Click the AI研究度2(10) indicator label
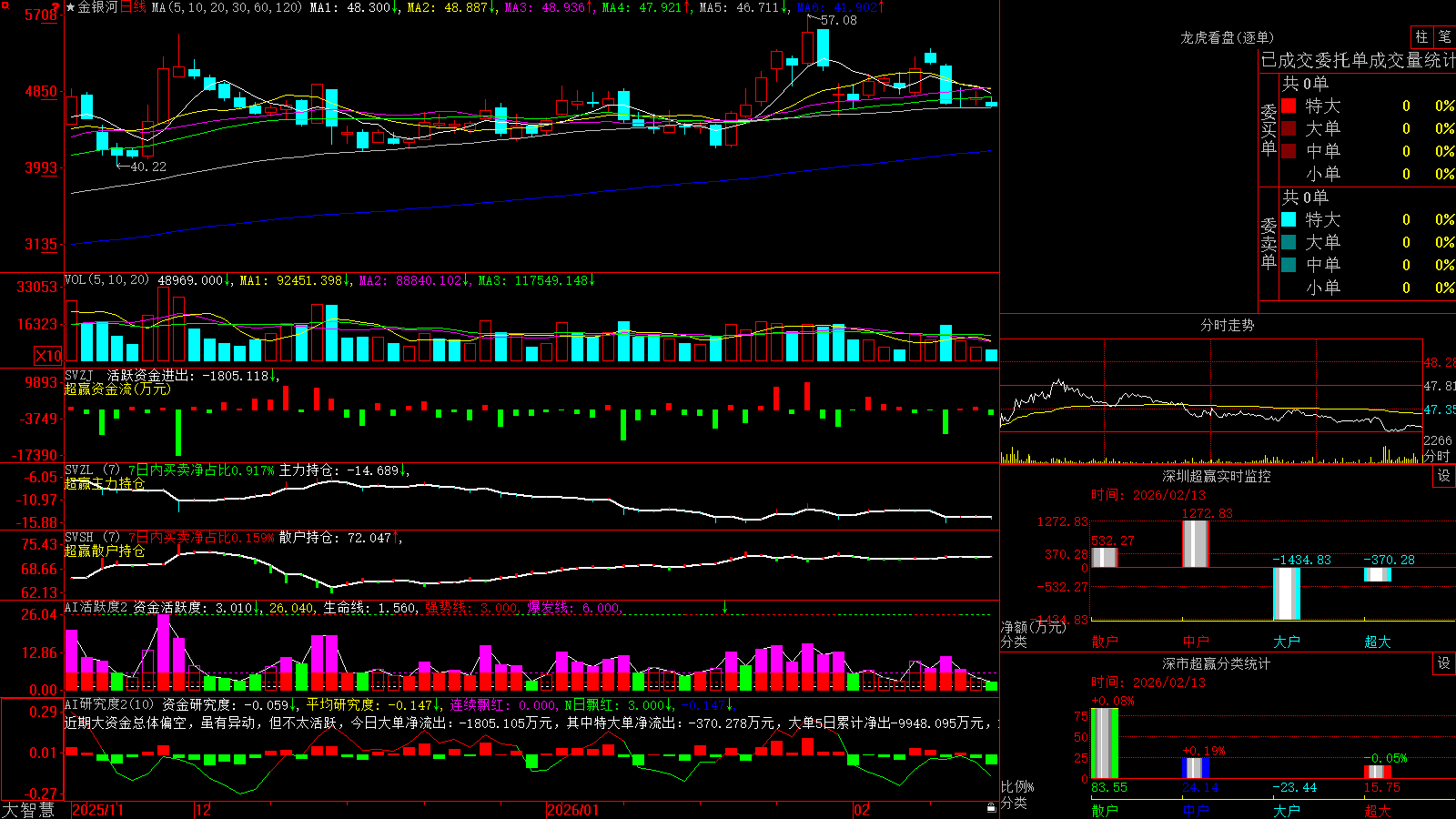 [x=109, y=704]
